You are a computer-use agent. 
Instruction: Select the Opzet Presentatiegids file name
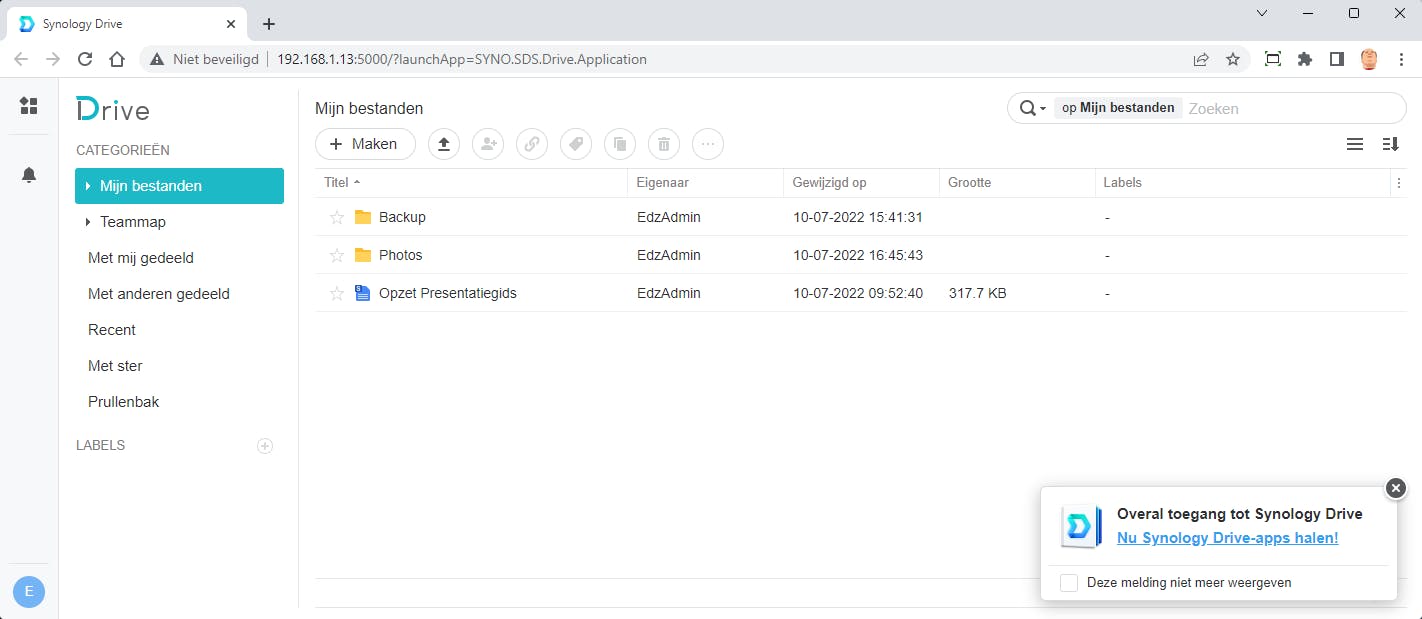click(x=448, y=293)
